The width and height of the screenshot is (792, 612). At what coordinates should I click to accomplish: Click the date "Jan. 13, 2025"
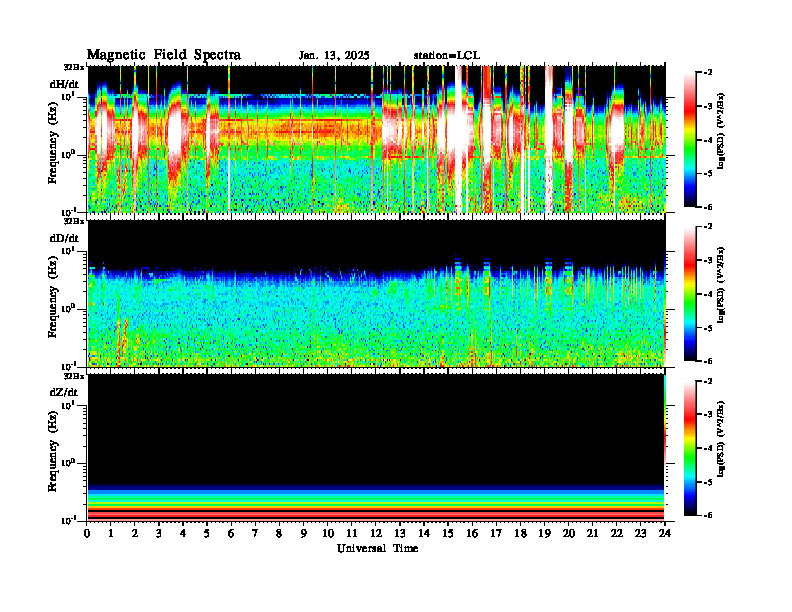pyautogui.click(x=334, y=56)
